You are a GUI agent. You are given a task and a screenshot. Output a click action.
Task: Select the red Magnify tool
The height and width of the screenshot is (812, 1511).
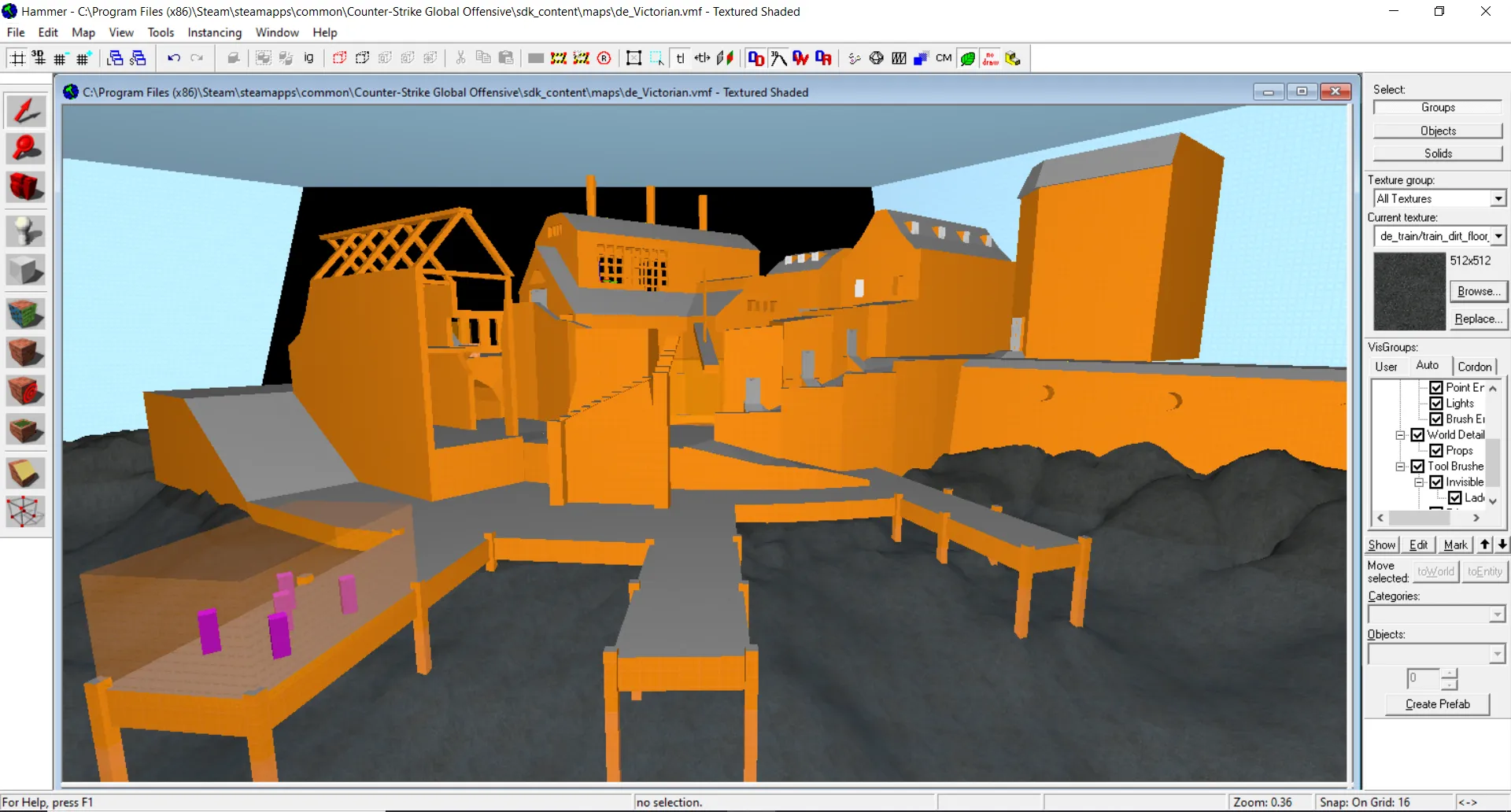[26, 149]
